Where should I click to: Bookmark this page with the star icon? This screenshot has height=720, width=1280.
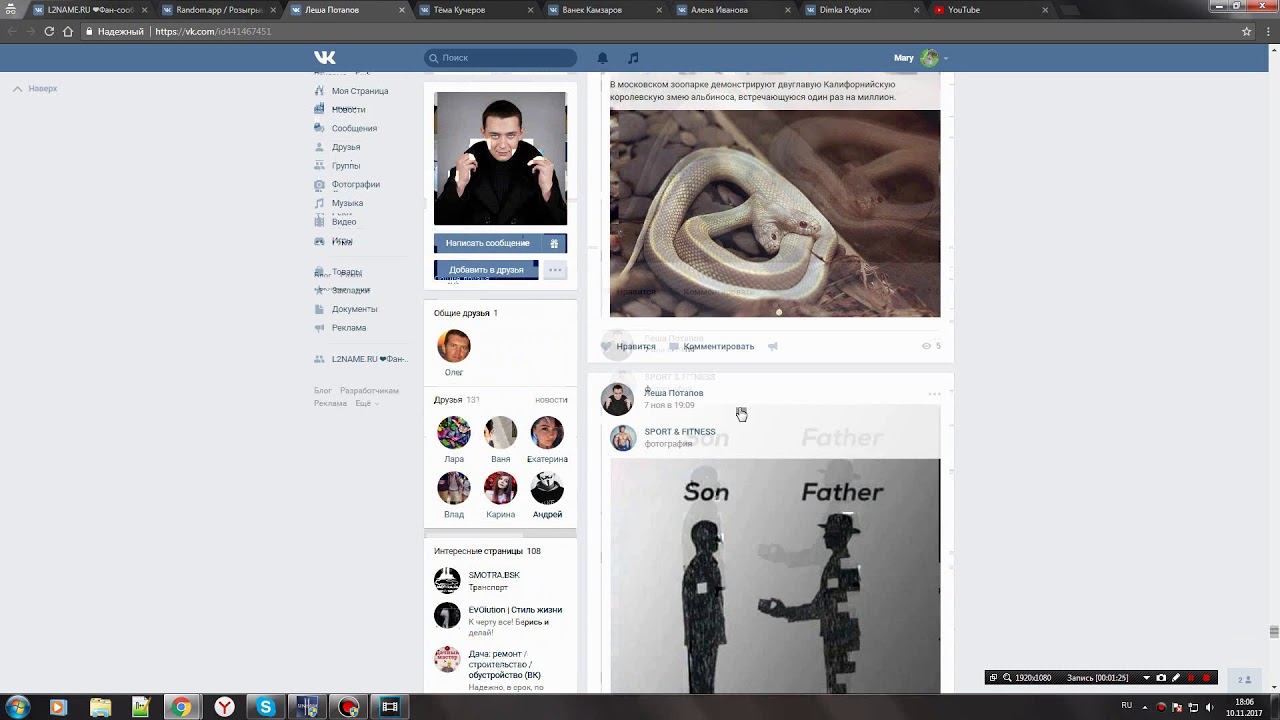tap(1247, 31)
